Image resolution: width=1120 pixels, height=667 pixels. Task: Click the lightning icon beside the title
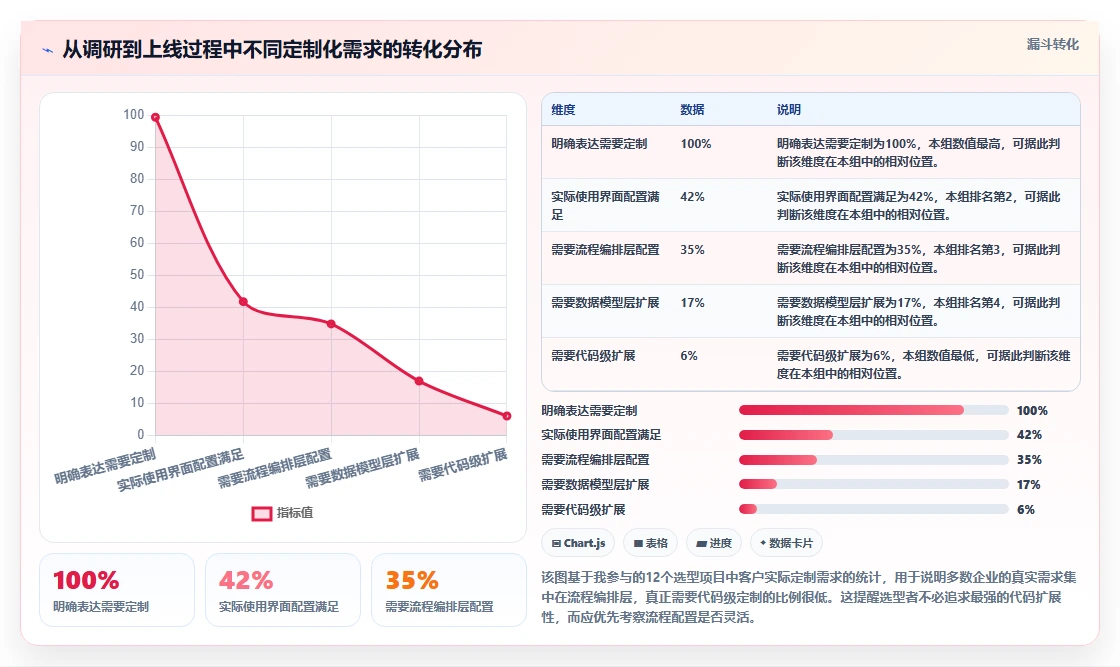tap(48, 50)
